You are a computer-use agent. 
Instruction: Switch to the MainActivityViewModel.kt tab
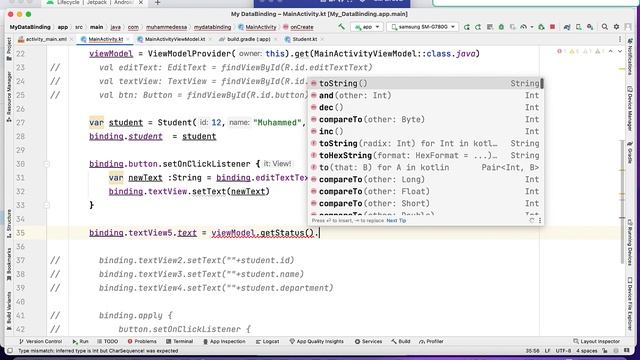[175, 39]
